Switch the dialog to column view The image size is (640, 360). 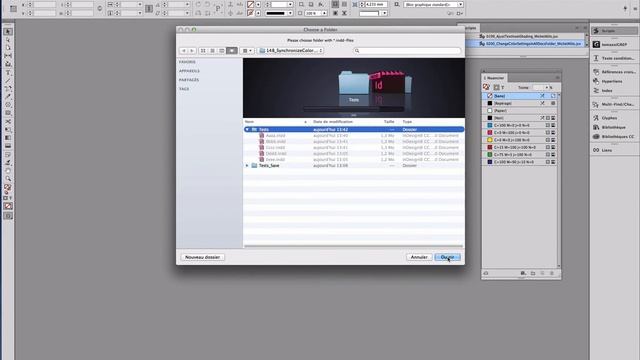(222, 51)
